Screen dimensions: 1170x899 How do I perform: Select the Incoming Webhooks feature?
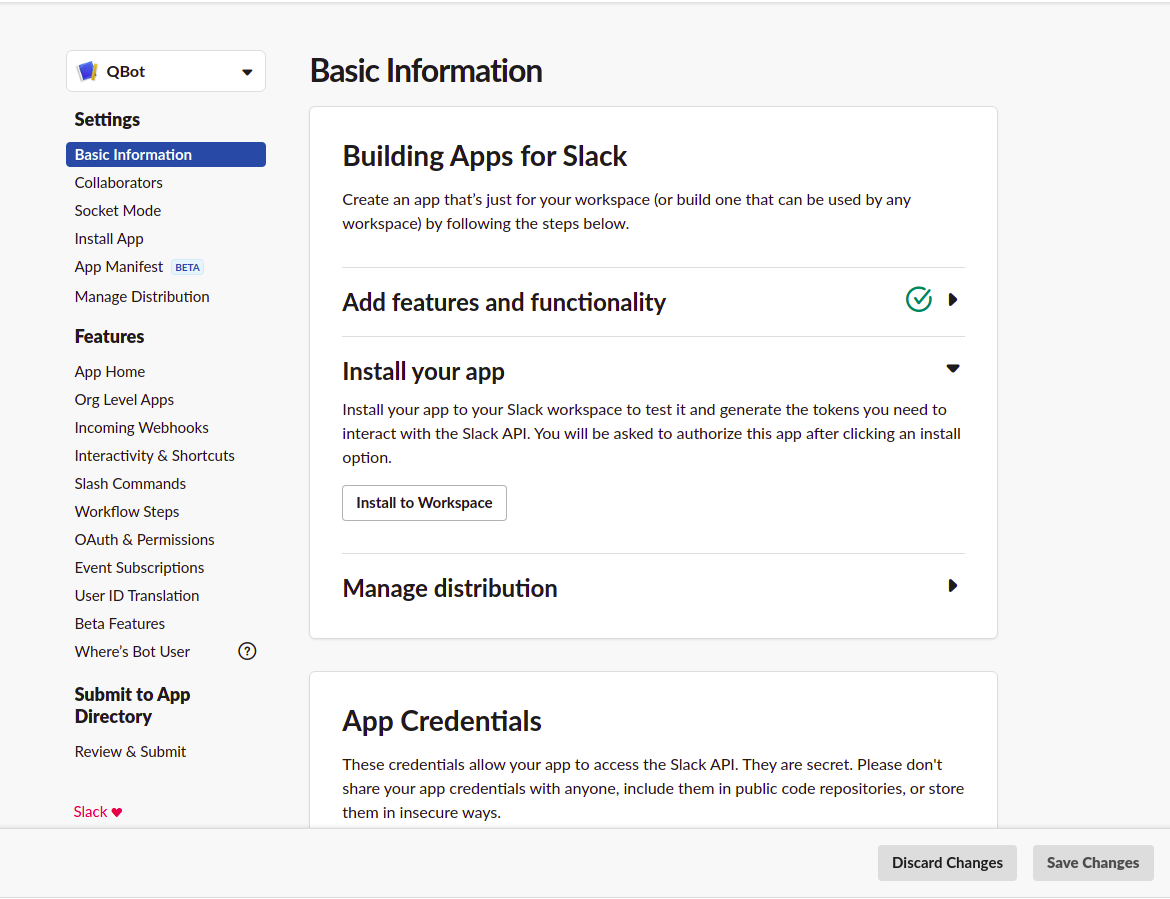tap(141, 427)
